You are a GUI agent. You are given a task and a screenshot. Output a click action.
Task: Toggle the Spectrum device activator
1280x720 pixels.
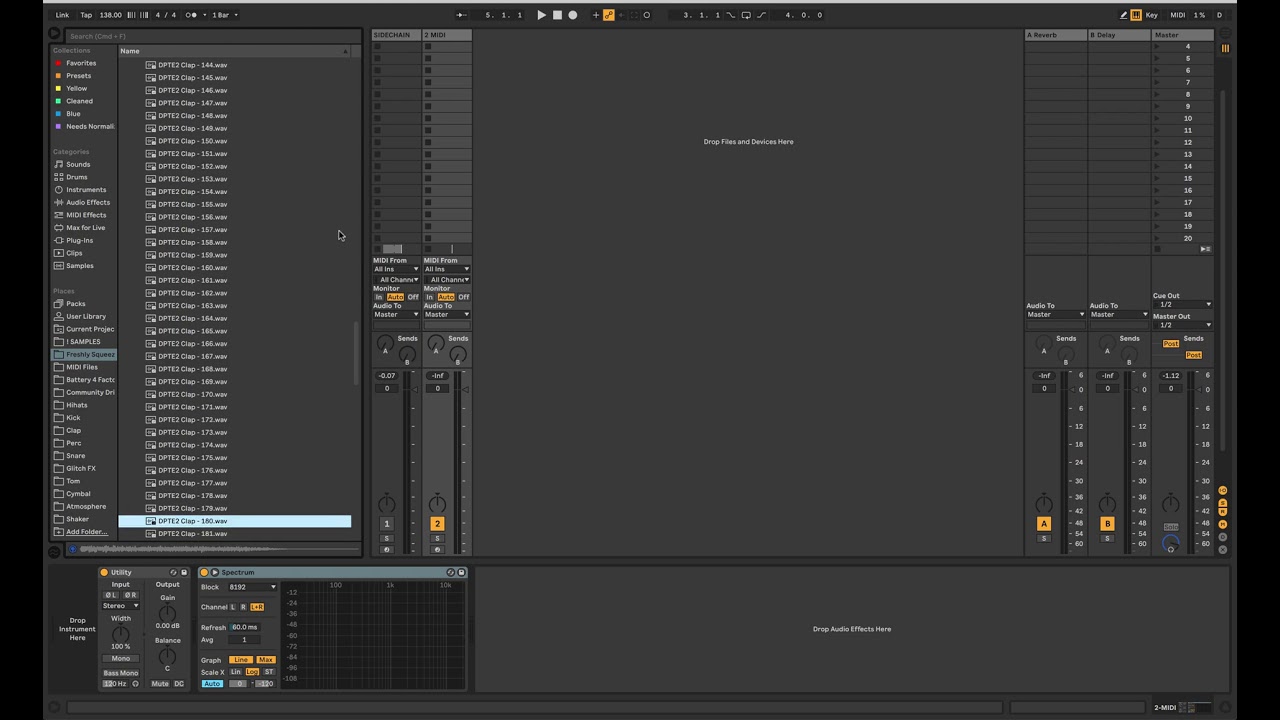point(204,573)
